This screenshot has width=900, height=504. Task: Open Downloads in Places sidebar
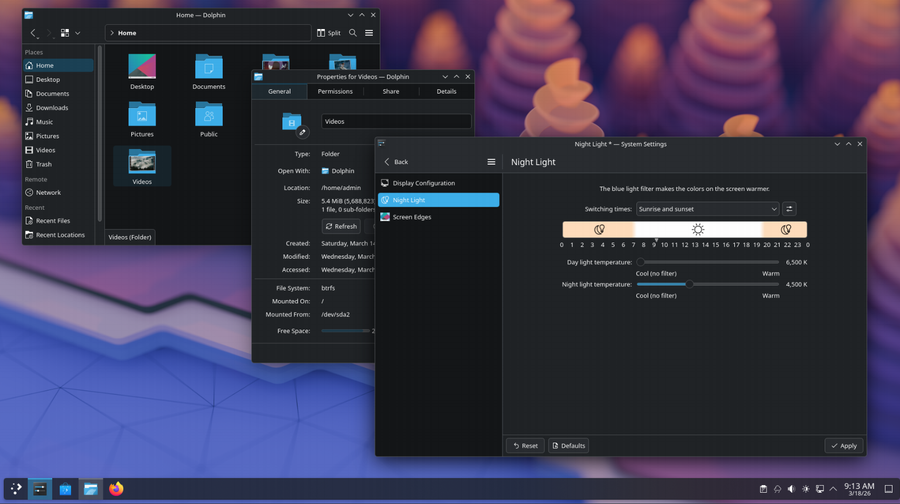point(58,108)
